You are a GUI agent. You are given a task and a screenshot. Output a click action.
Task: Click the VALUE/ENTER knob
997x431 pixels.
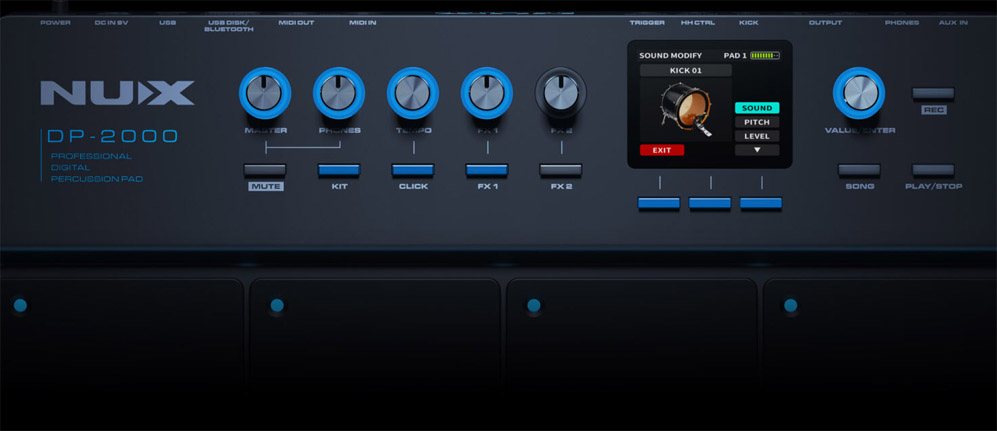point(859,93)
